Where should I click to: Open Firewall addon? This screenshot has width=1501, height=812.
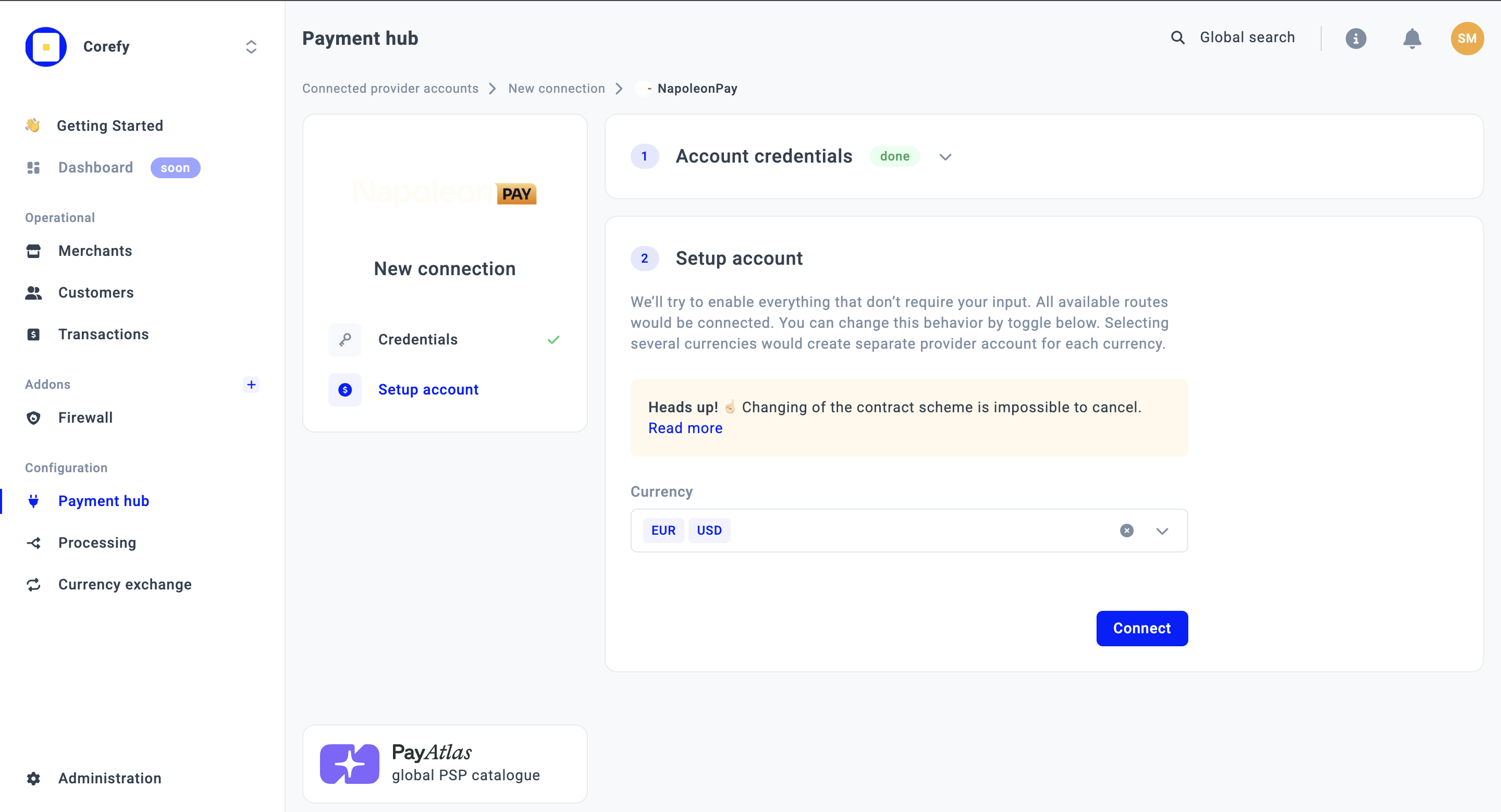click(x=85, y=417)
